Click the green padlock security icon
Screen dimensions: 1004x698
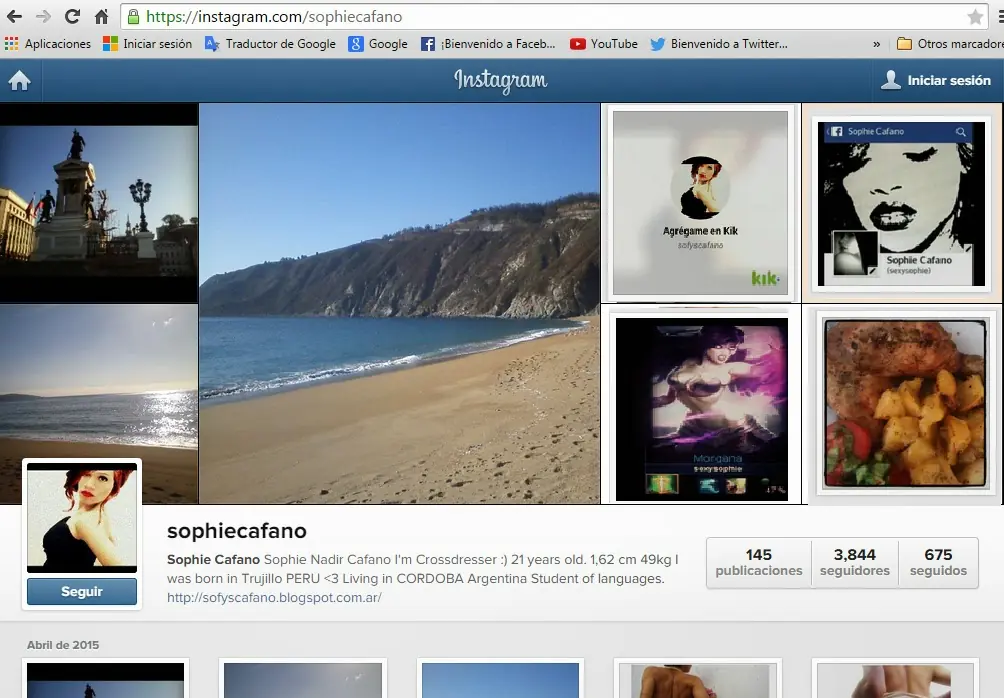pos(133,17)
